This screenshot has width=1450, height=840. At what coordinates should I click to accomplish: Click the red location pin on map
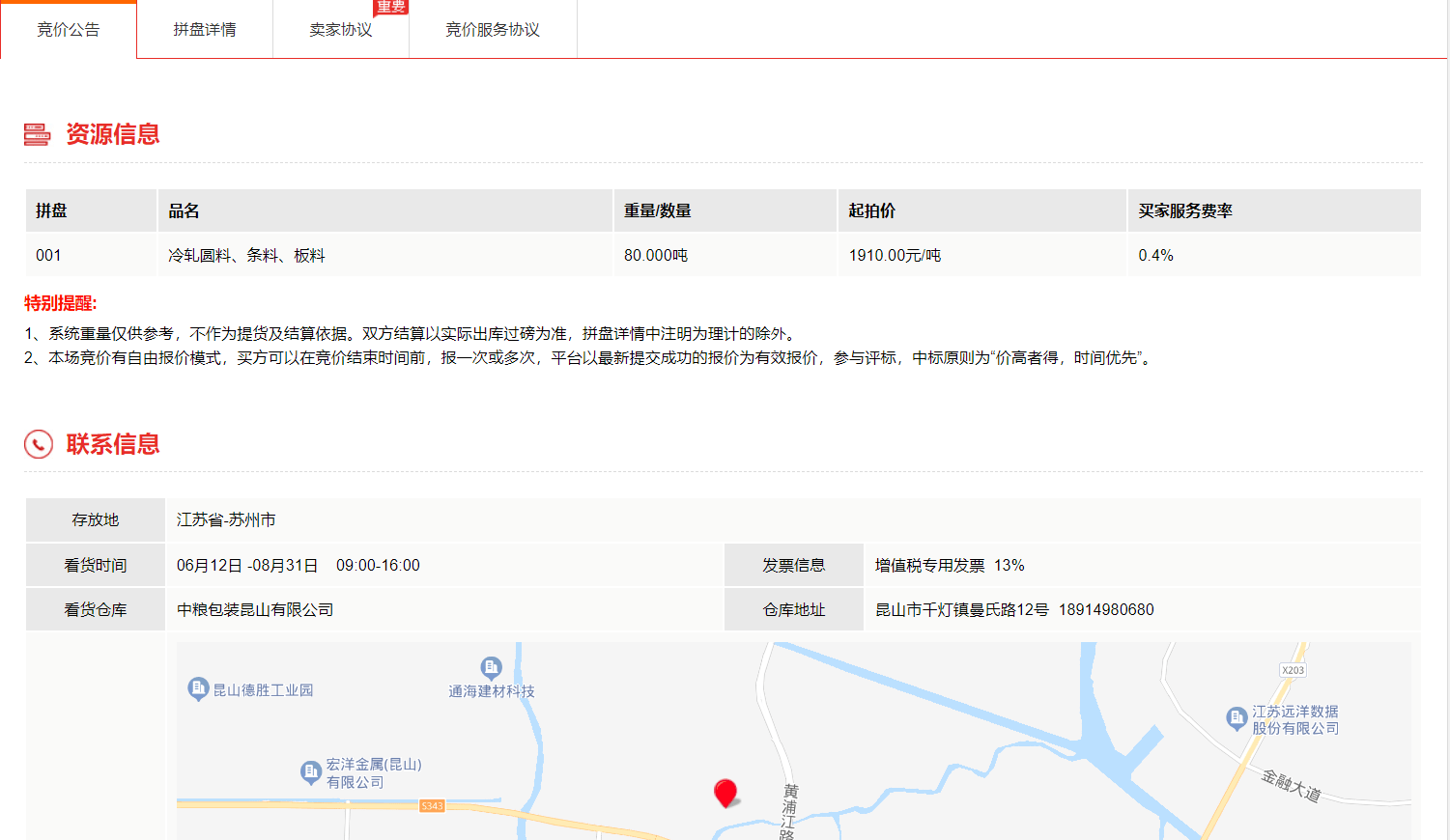tap(725, 793)
